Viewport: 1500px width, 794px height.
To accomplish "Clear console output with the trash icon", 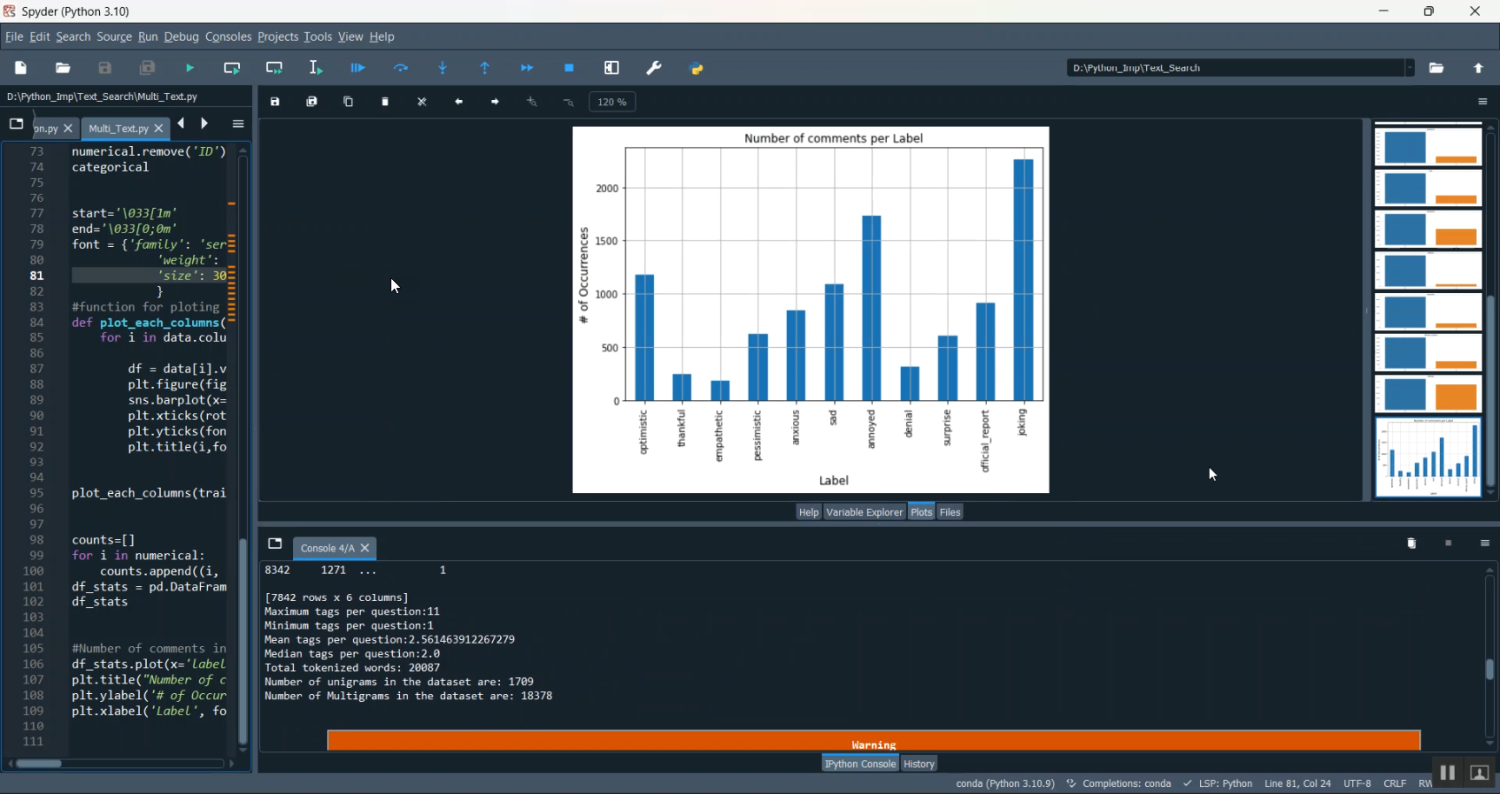I will [1412, 543].
